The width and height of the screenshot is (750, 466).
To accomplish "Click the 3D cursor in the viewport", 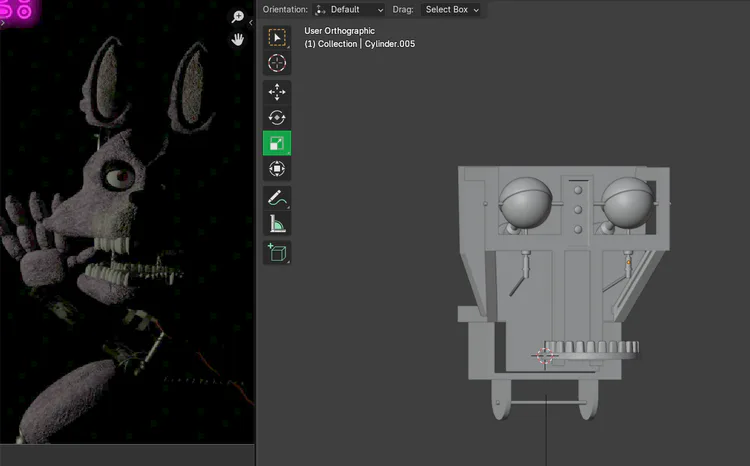I will (545, 355).
